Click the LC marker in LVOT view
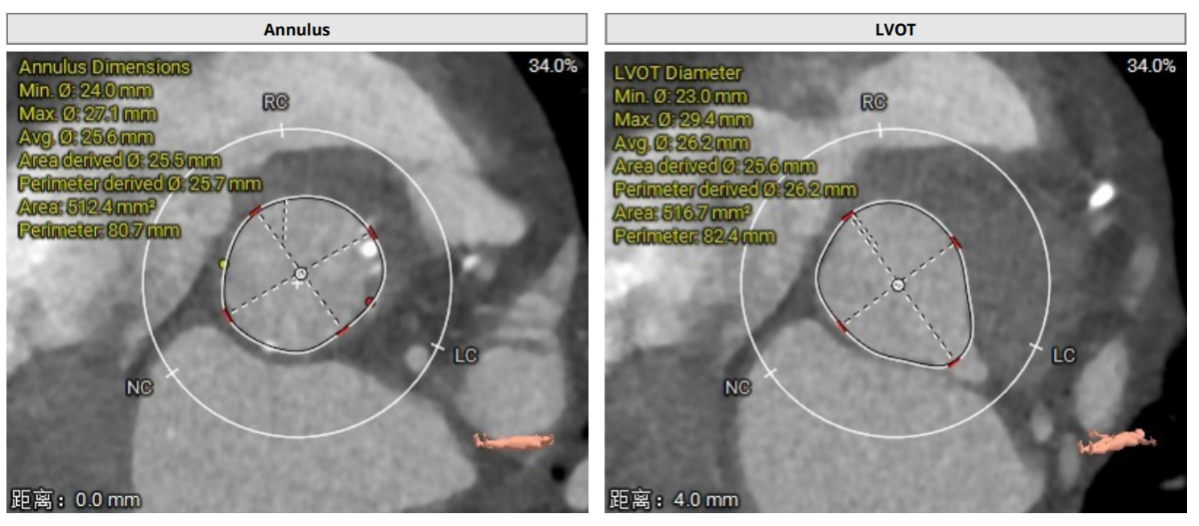The width and height of the screenshot is (1199, 526). click(1063, 356)
